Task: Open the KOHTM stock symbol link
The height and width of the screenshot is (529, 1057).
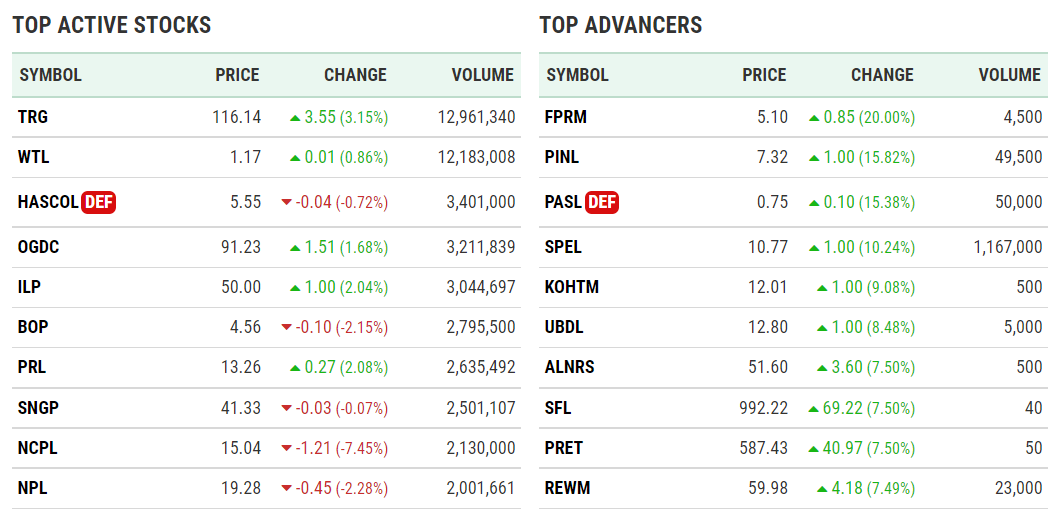Action: pyautogui.click(x=572, y=287)
